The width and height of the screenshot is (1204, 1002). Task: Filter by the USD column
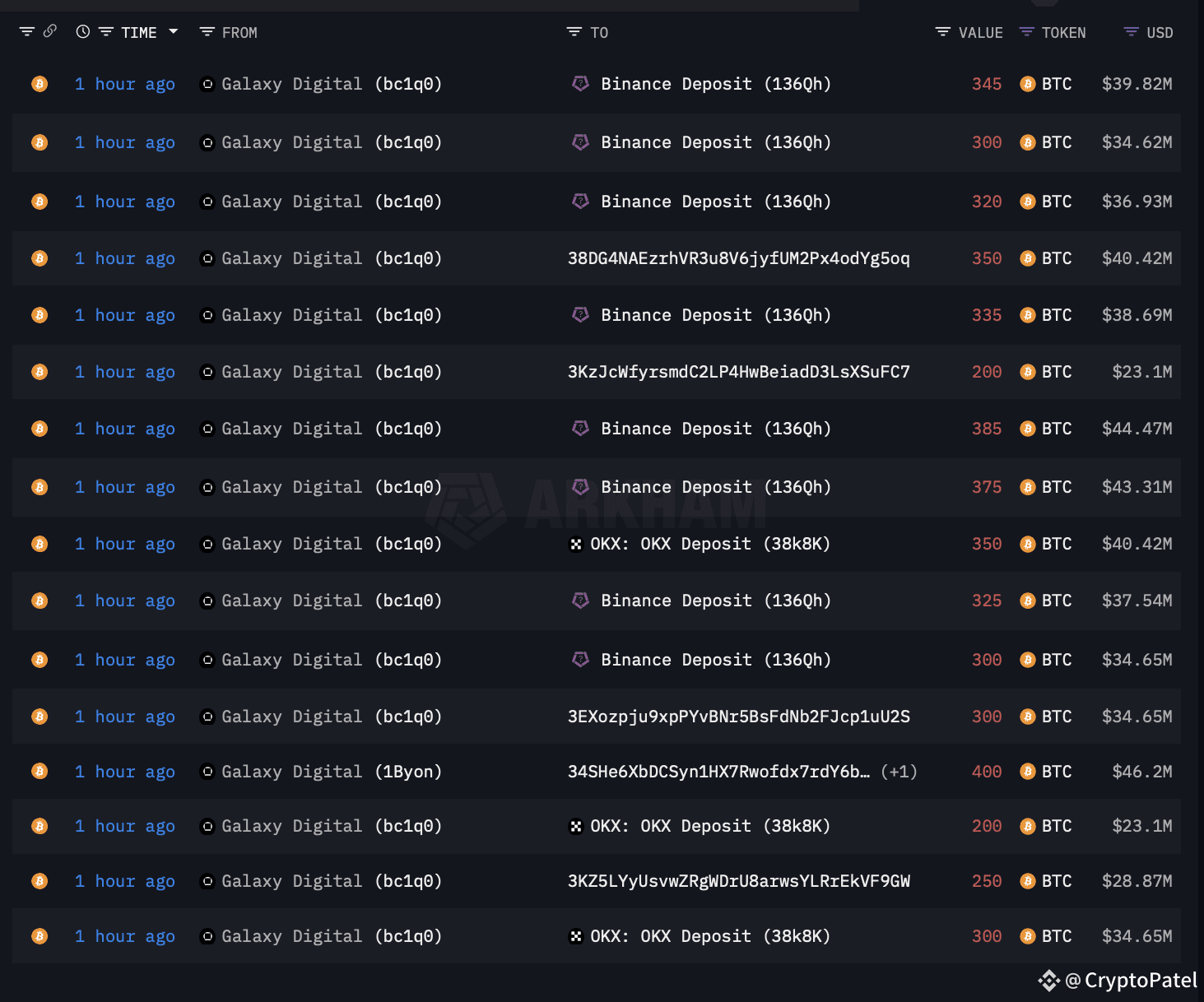(1132, 32)
